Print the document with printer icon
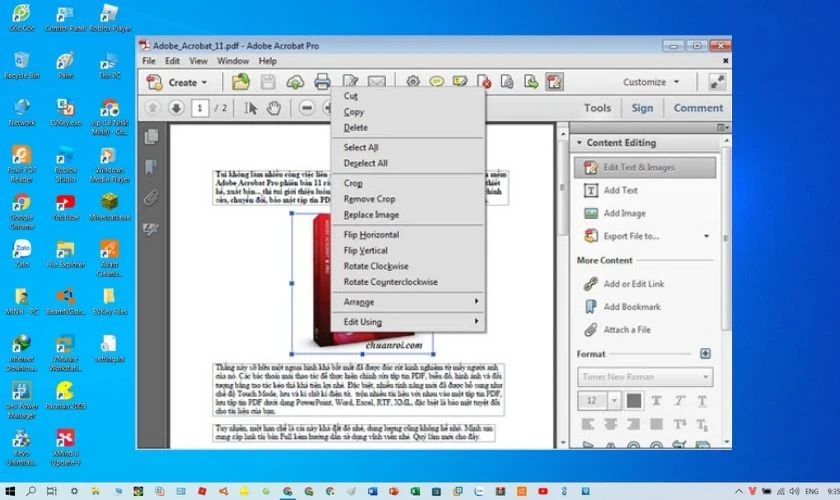This screenshot has height=500, width=840. (322, 82)
